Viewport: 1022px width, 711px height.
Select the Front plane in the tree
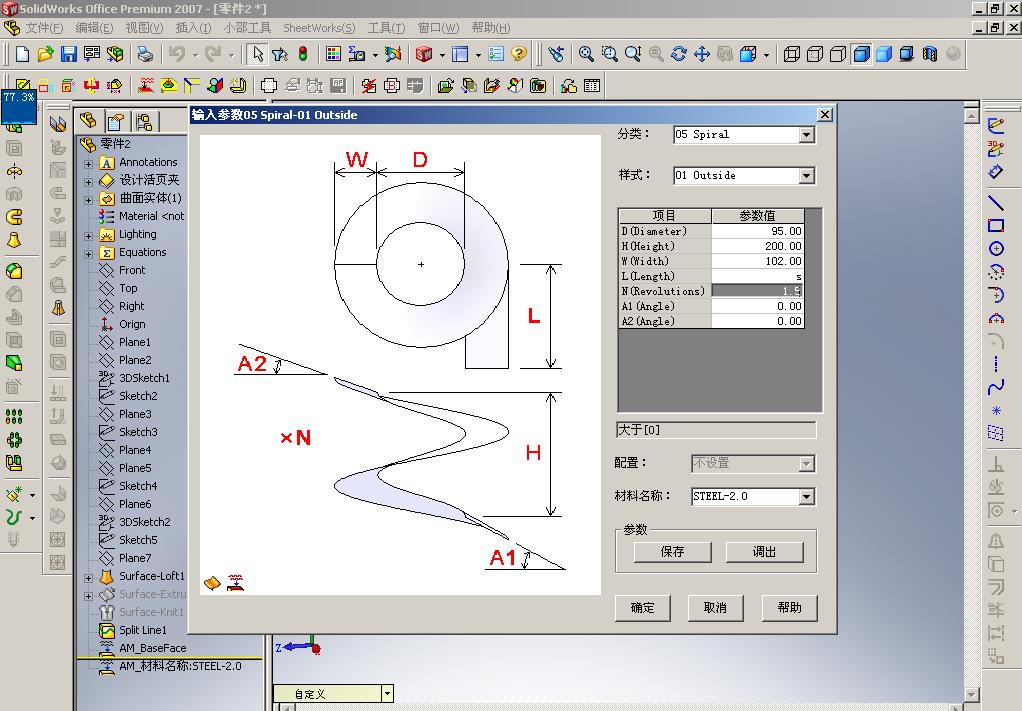[132, 270]
